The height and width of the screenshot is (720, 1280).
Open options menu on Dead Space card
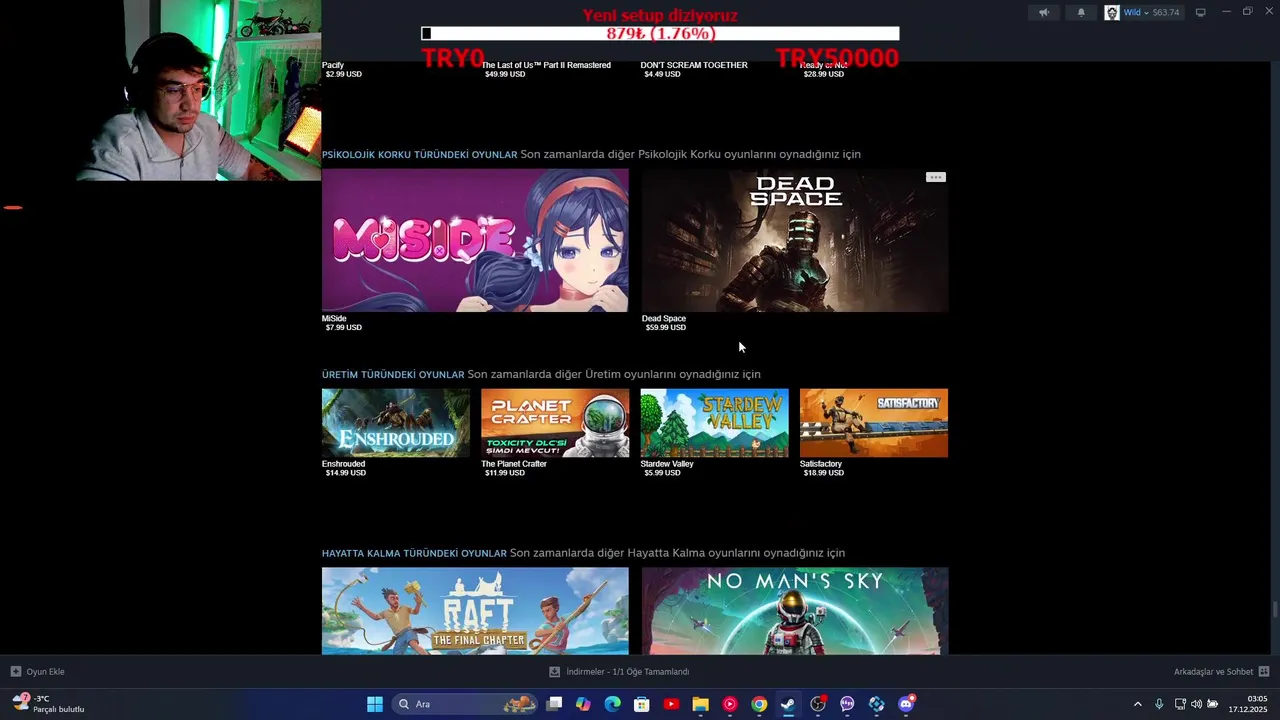(935, 177)
